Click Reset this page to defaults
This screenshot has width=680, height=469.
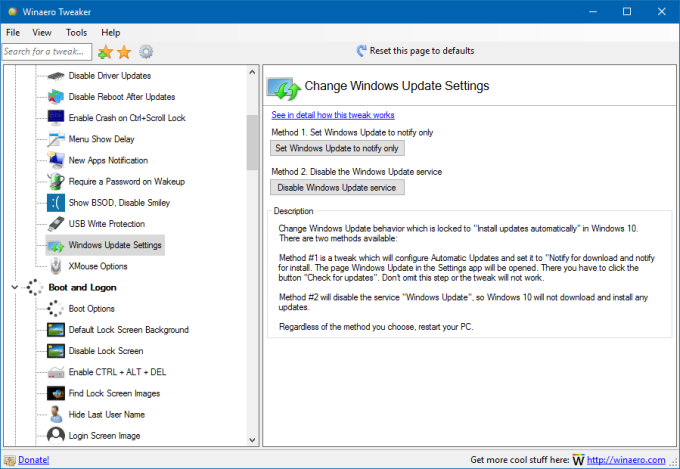(x=415, y=51)
